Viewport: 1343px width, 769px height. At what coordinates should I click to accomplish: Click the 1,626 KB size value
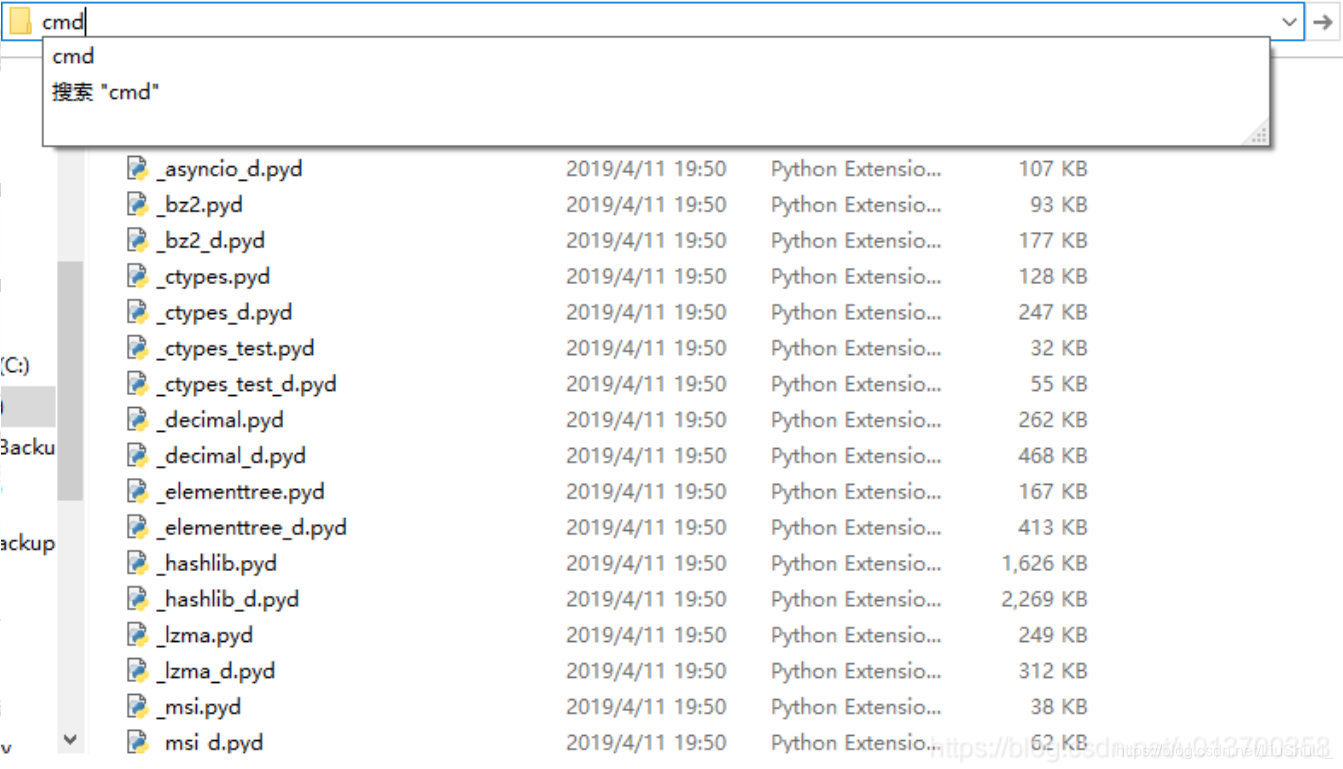click(1044, 564)
